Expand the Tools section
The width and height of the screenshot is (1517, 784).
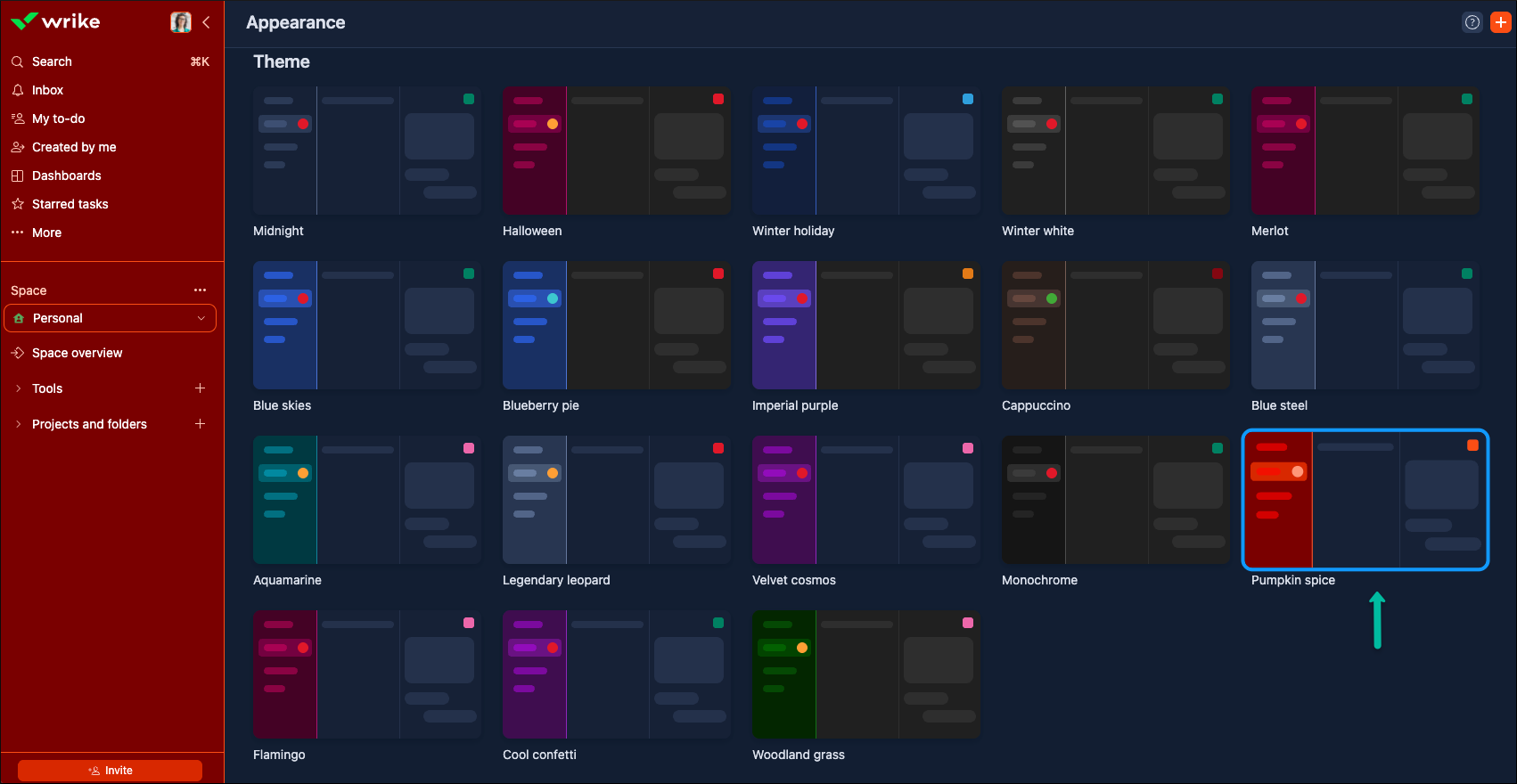19,388
